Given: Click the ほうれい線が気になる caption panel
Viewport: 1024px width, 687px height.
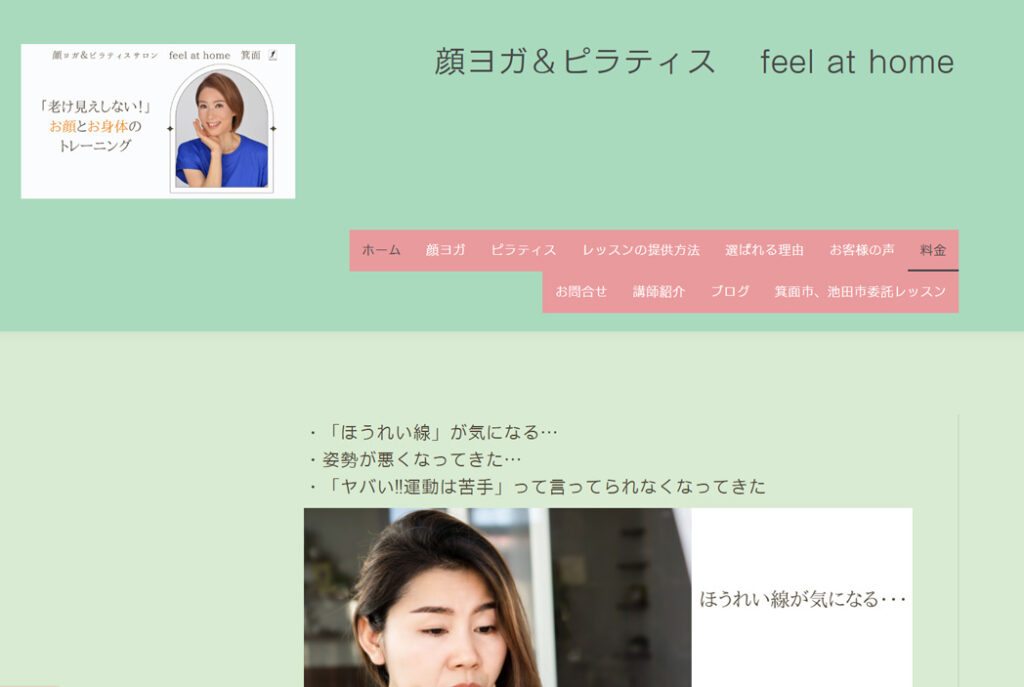Looking at the screenshot, I should (802, 598).
